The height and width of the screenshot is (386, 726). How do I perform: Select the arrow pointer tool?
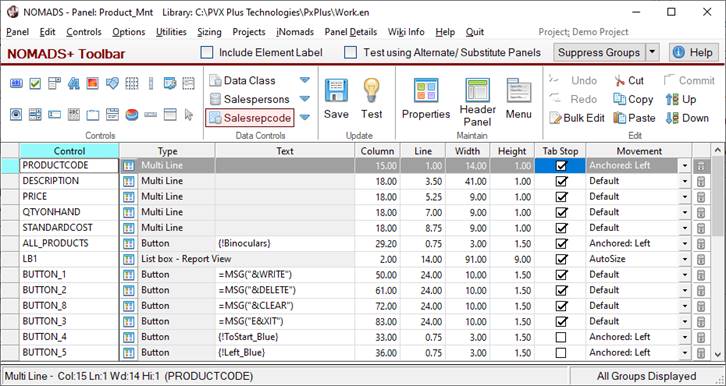tap(188, 114)
